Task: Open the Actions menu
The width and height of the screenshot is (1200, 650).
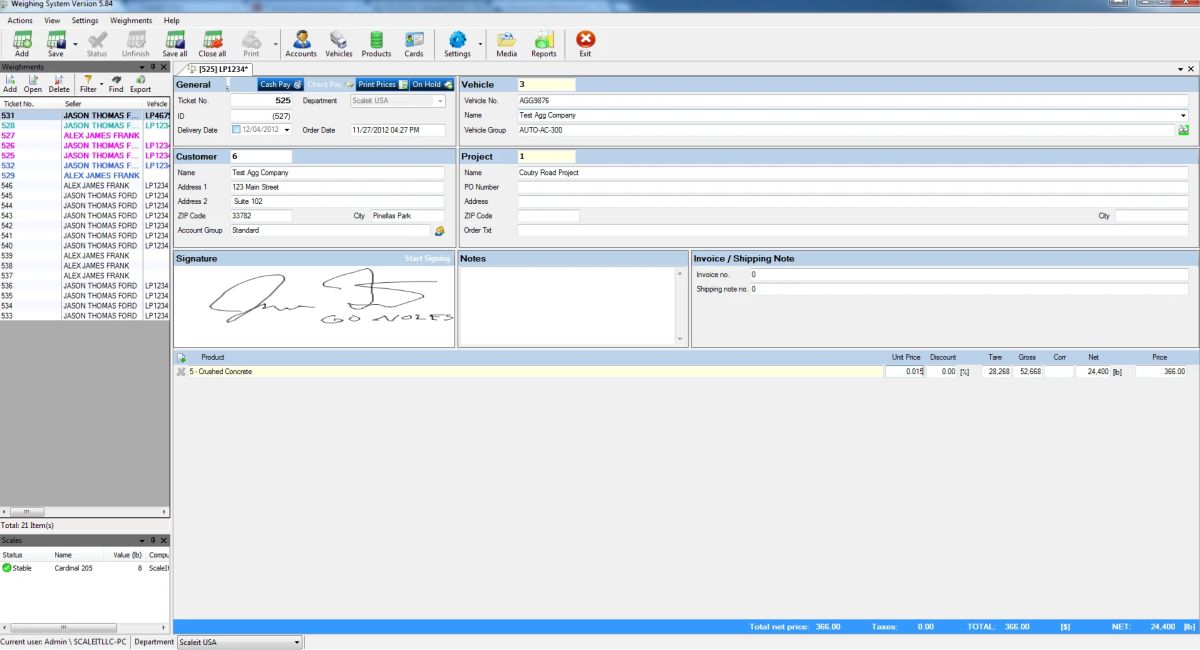Action: pos(20,20)
